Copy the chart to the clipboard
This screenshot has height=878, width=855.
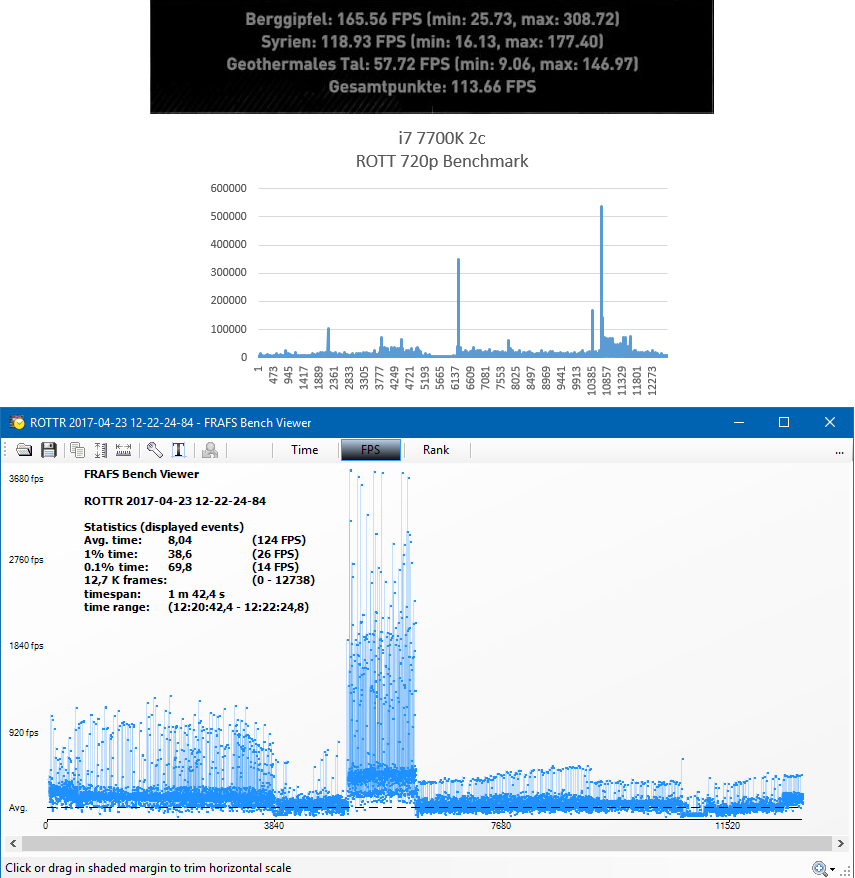pos(77,450)
